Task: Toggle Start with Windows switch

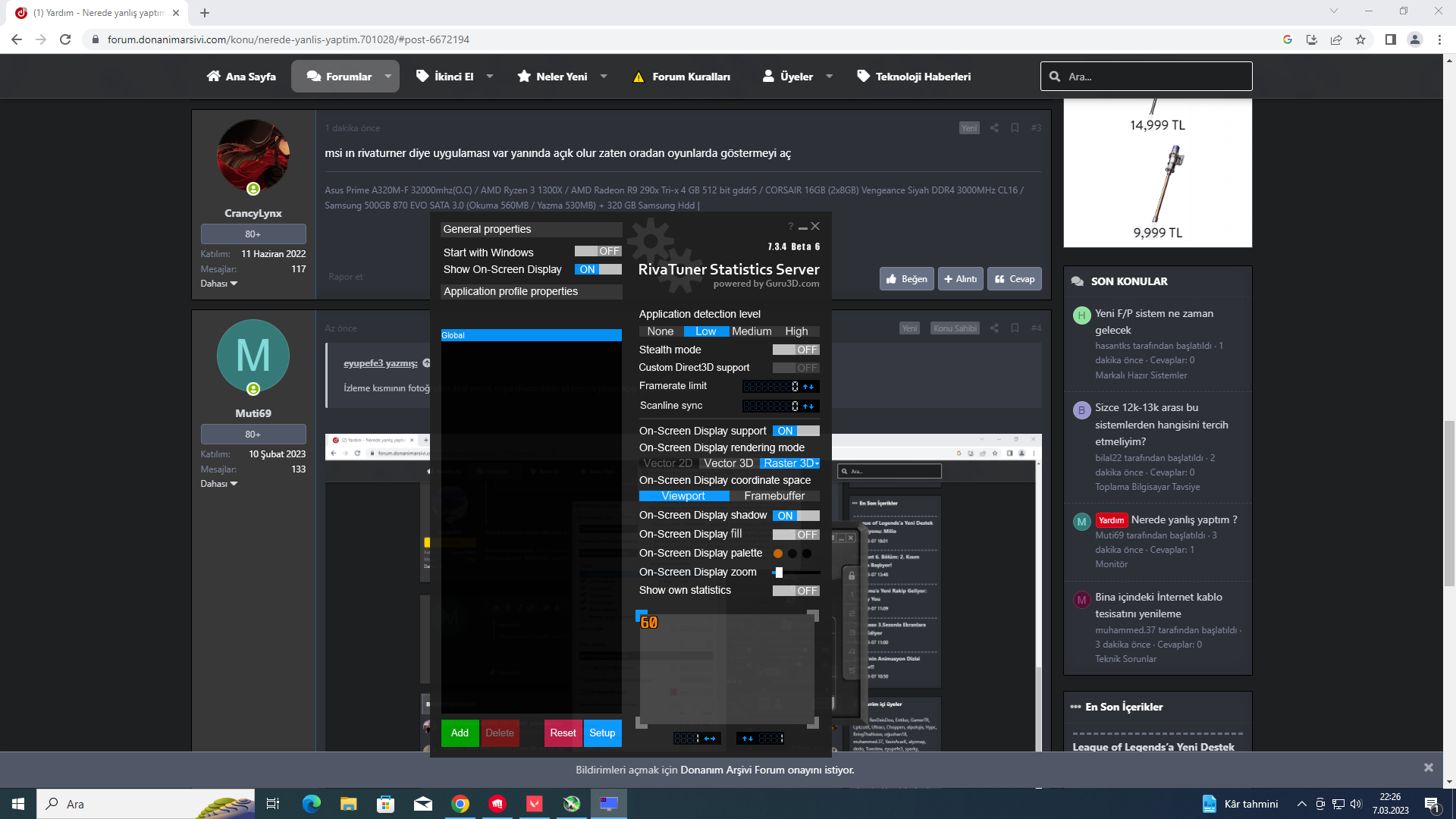Action: click(x=598, y=252)
